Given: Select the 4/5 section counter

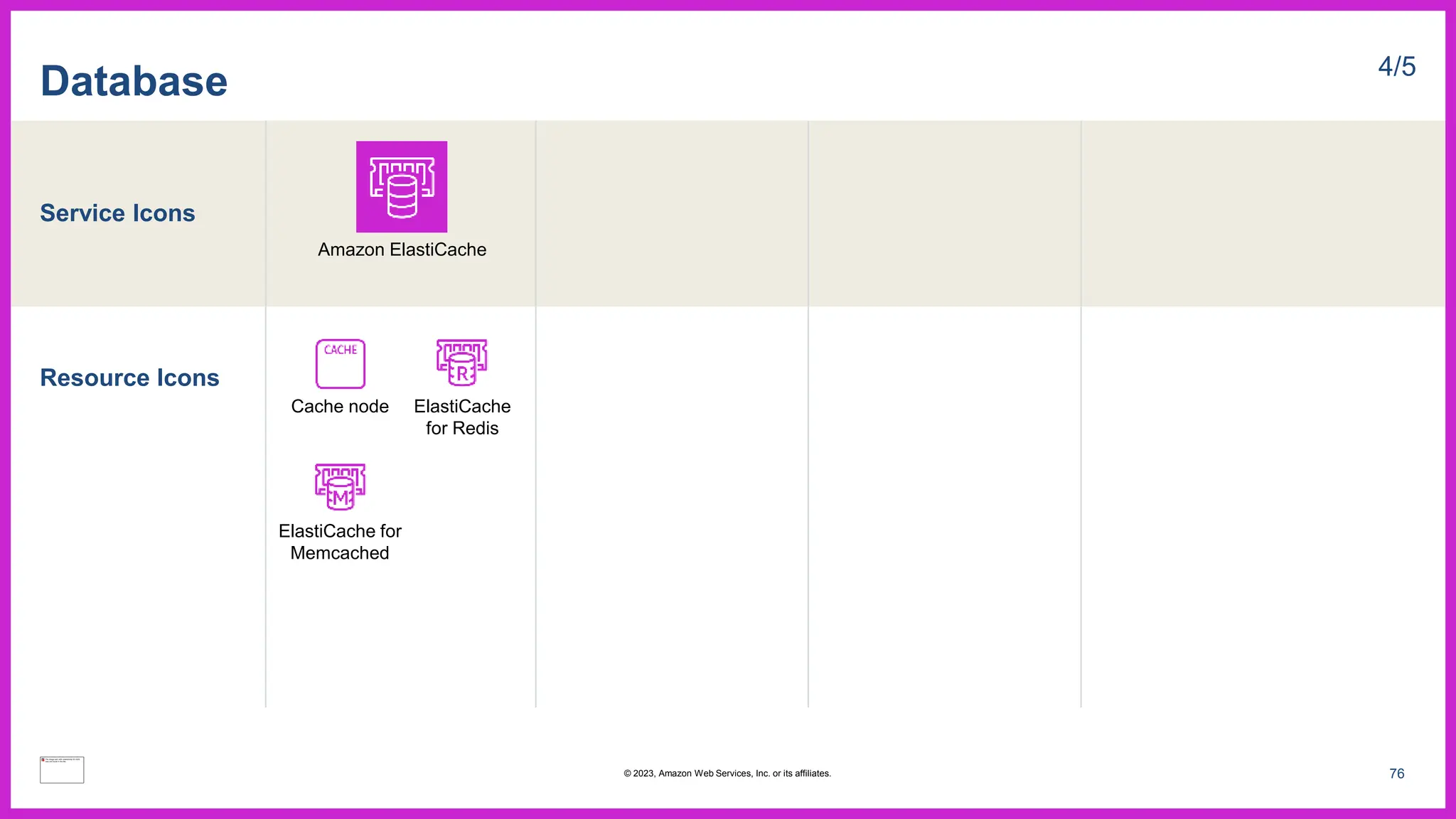Looking at the screenshot, I should (x=1397, y=67).
